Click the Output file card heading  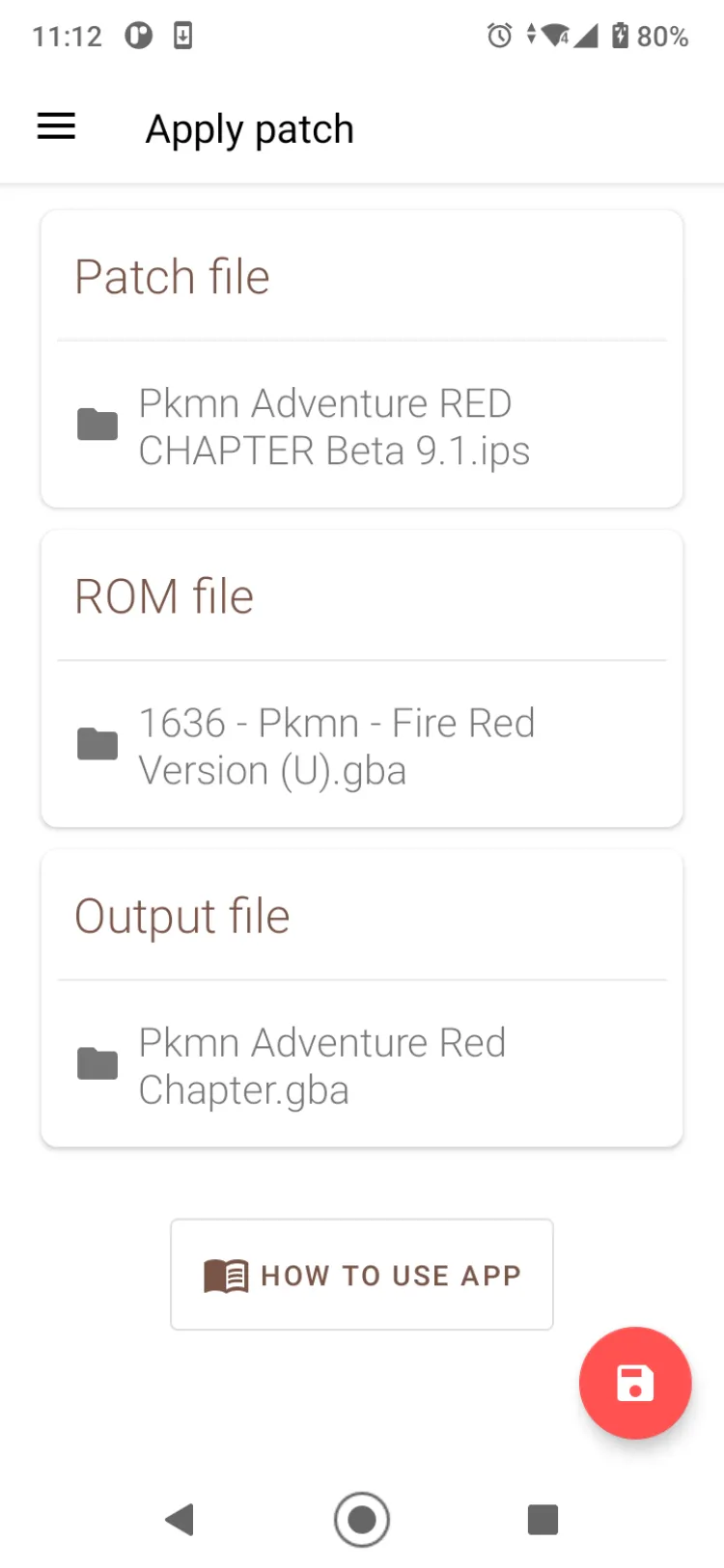coord(181,916)
